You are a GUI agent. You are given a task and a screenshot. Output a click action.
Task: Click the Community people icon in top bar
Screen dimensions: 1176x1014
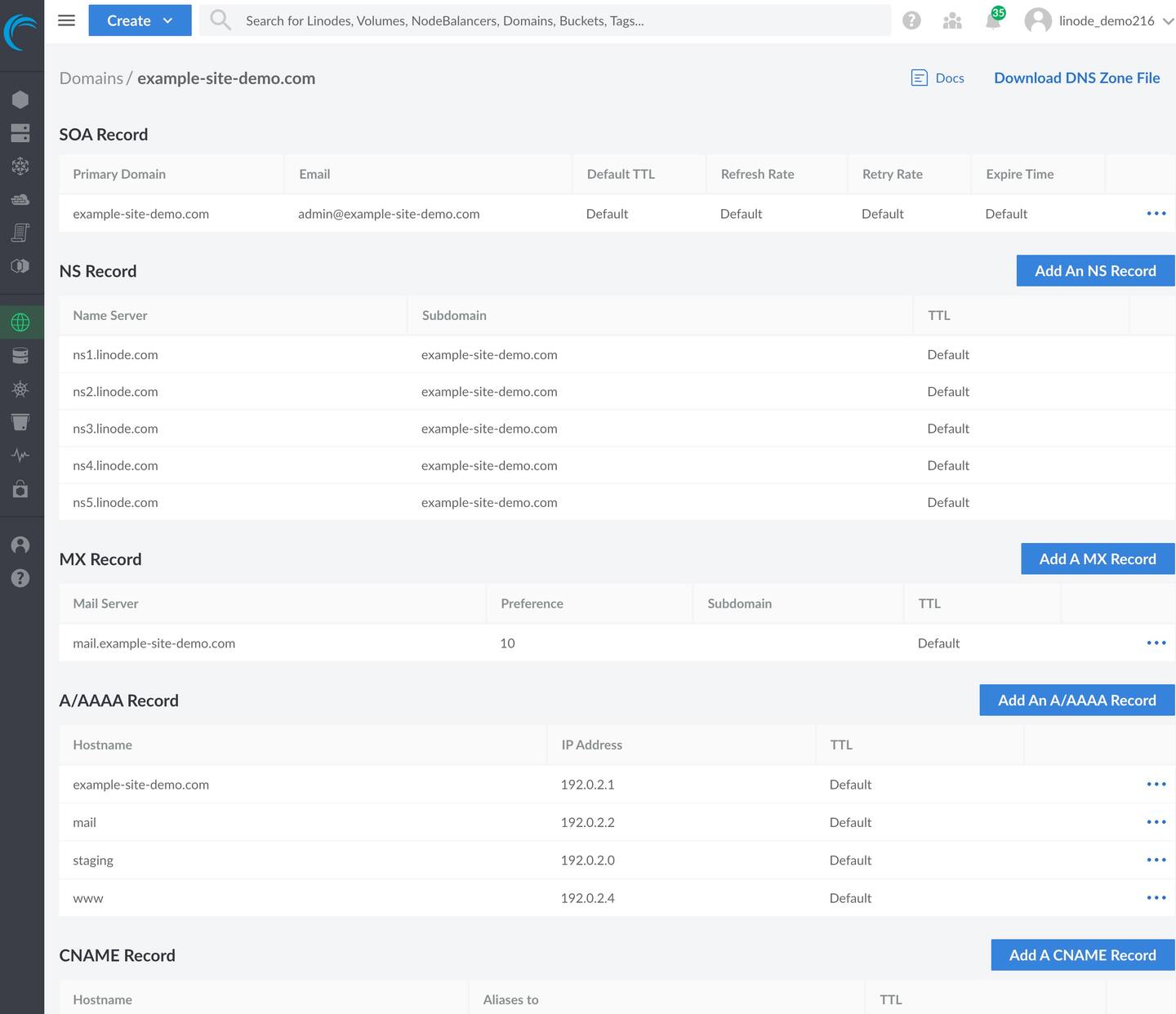tap(952, 21)
